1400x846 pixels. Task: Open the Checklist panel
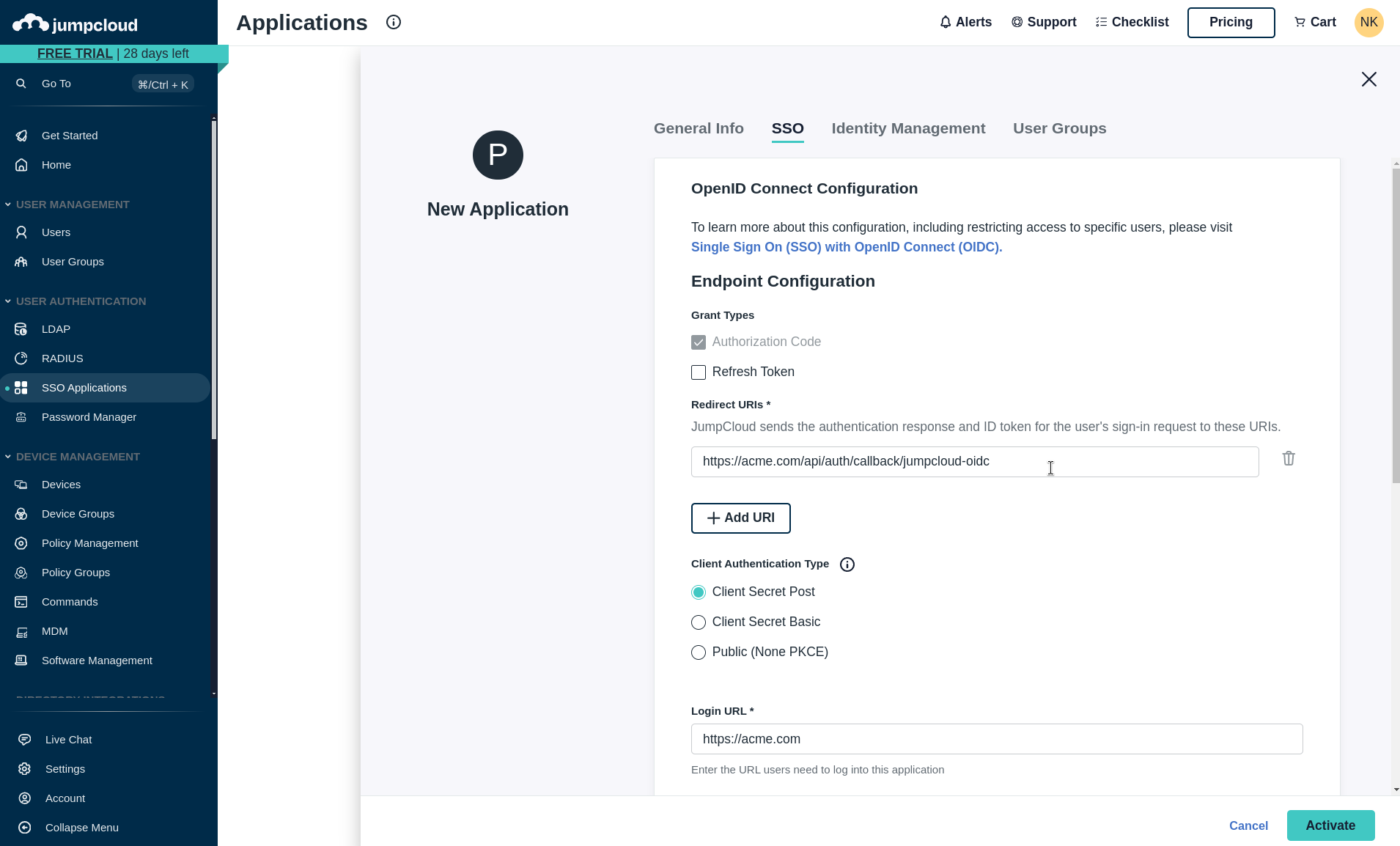coord(1132,22)
